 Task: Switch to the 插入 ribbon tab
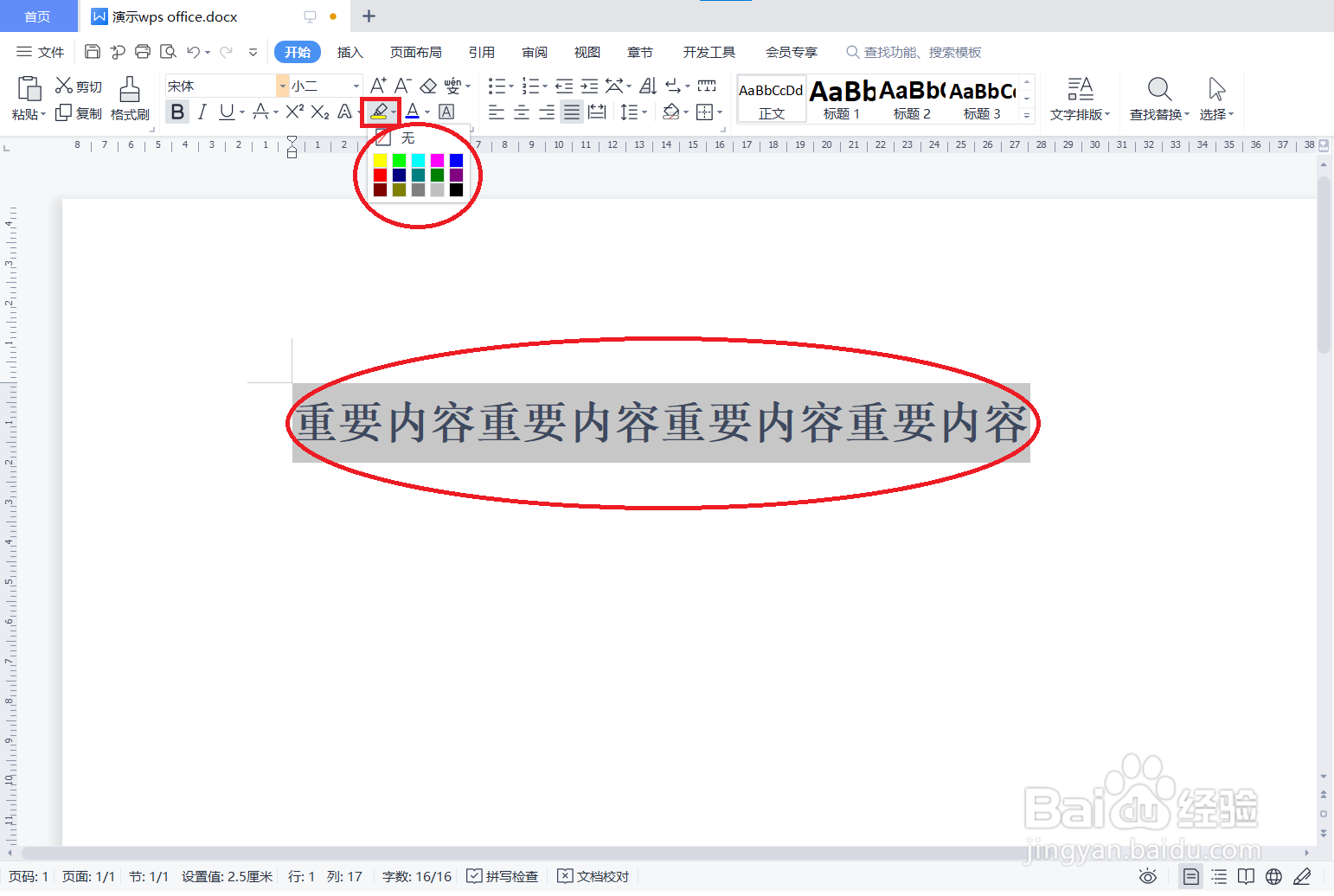point(350,52)
